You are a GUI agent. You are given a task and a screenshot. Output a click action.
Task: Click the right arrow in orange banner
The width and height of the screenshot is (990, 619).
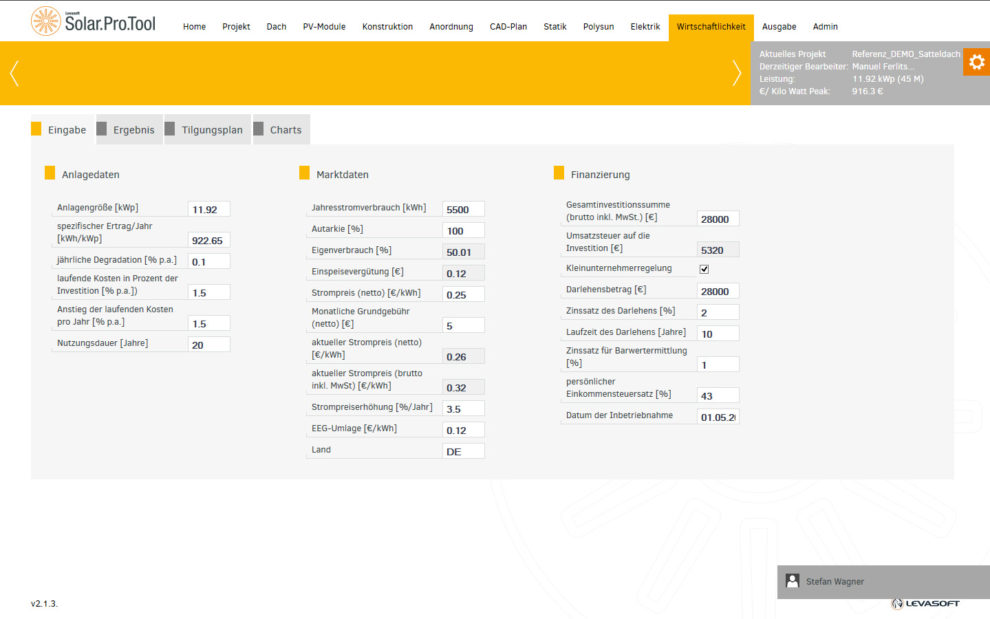click(x=737, y=73)
